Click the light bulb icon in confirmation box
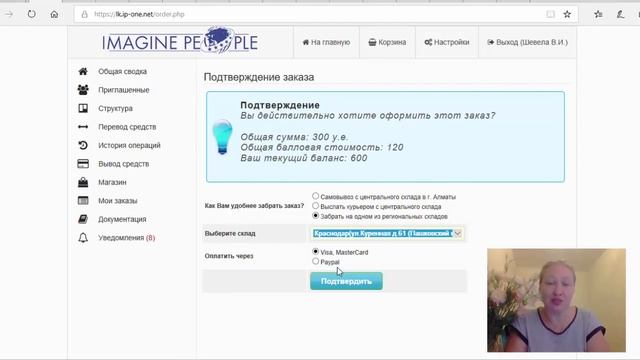 (x=222, y=137)
